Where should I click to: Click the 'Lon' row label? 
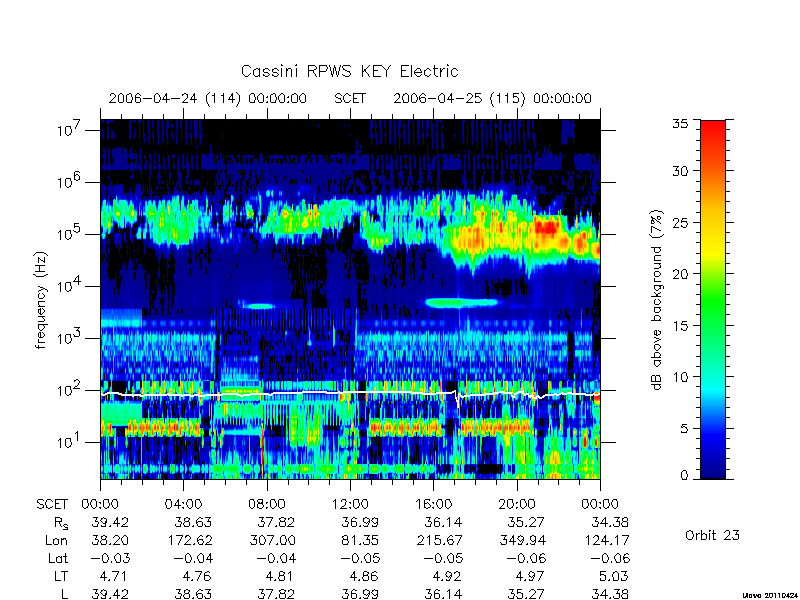point(56,540)
